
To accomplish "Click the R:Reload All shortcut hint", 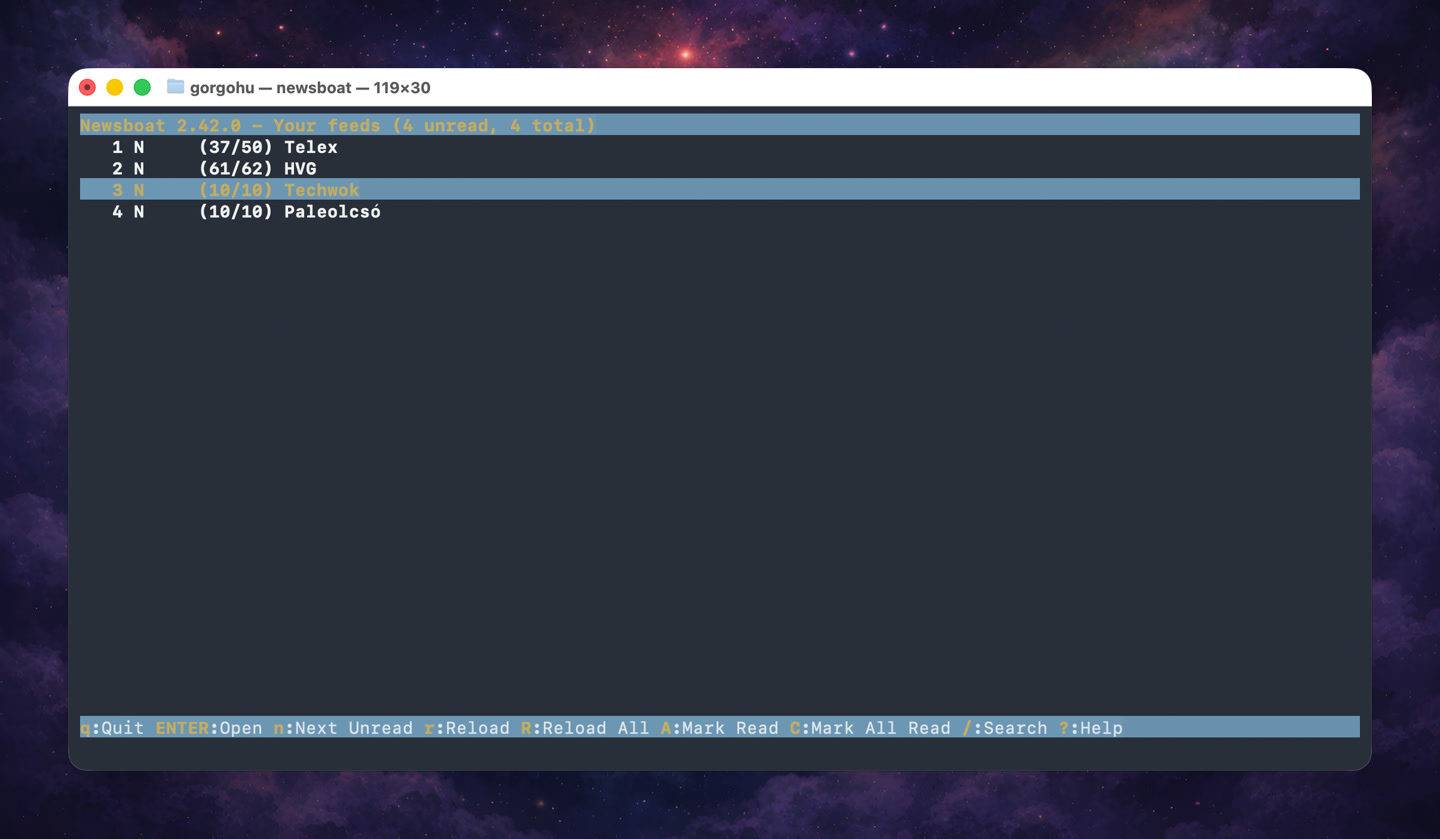I will [x=585, y=728].
